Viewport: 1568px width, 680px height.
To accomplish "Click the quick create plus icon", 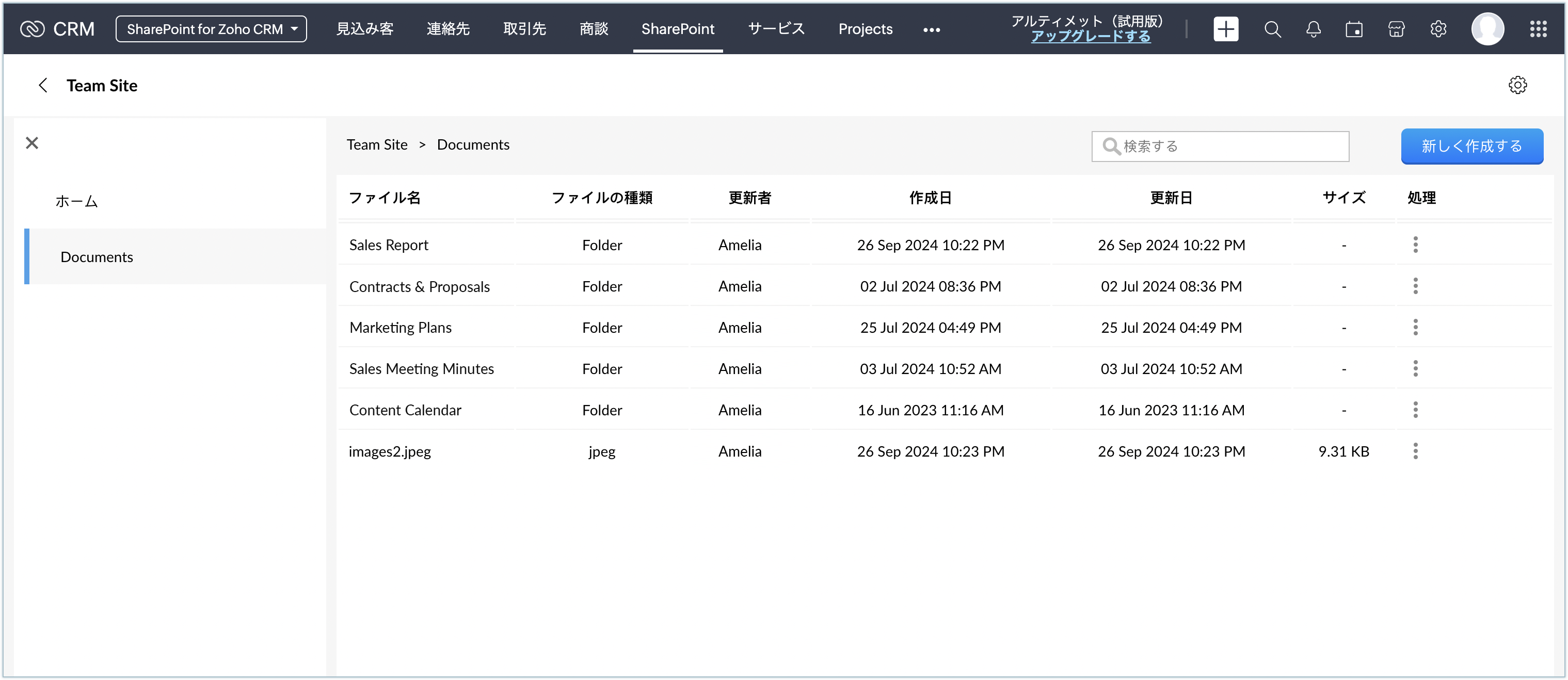I will [1225, 29].
